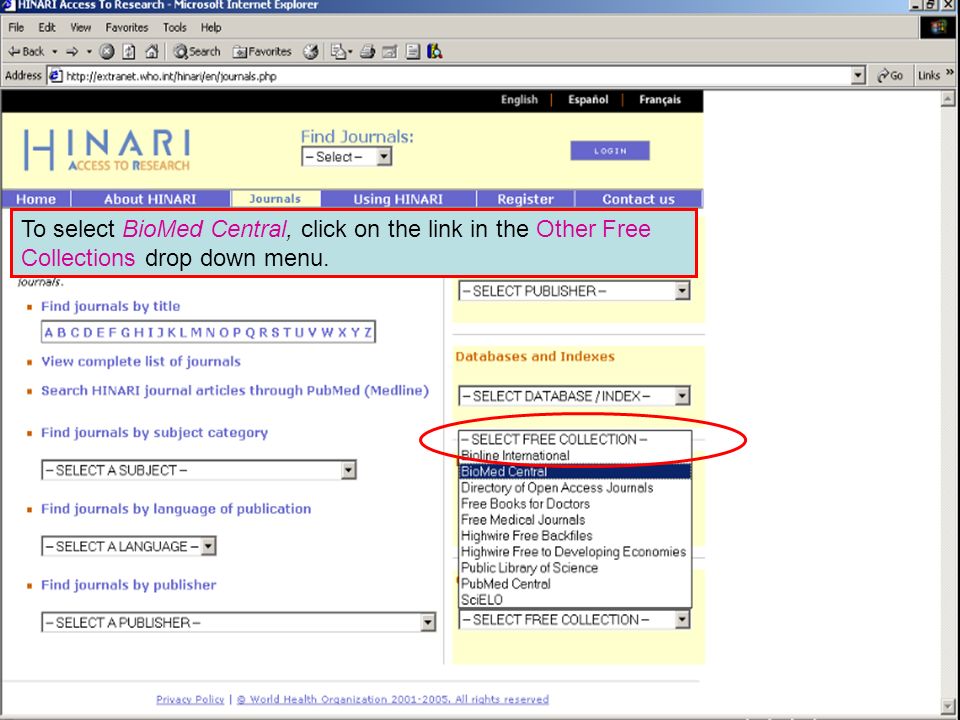Click the Edit page toolbar icon

[x=390, y=51]
